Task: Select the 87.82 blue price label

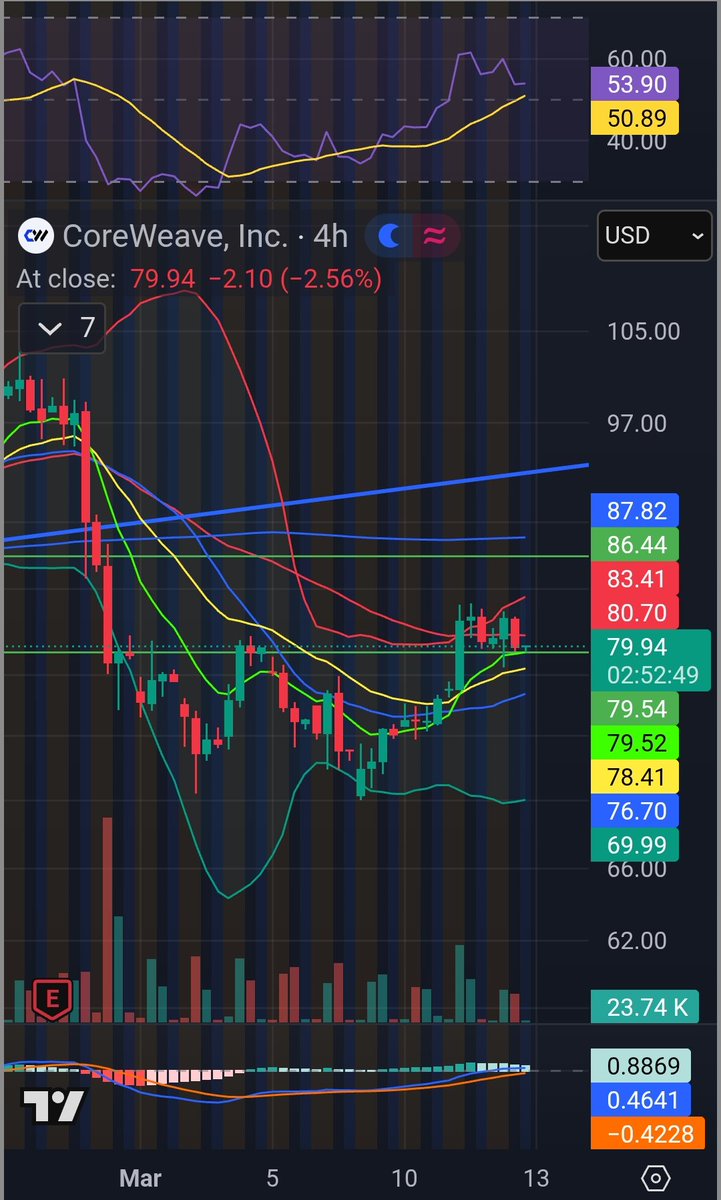Action: (636, 511)
